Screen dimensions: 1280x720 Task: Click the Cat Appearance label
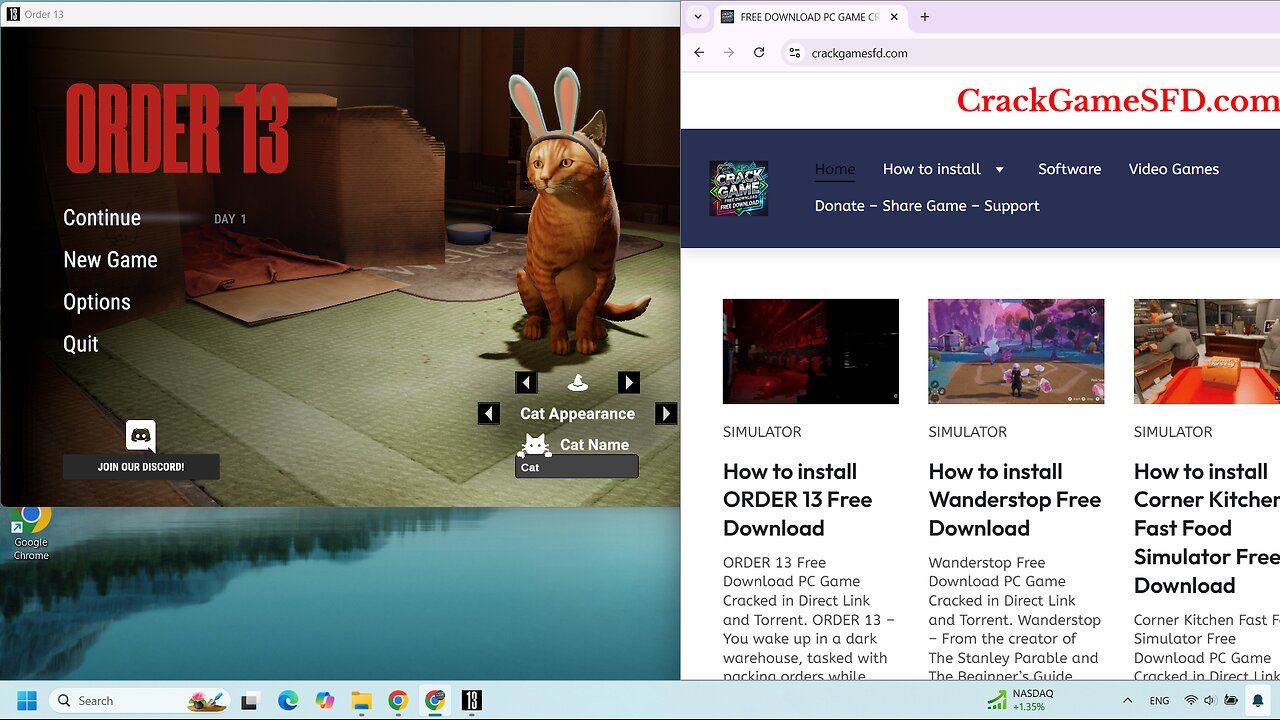(x=577, y=413)
